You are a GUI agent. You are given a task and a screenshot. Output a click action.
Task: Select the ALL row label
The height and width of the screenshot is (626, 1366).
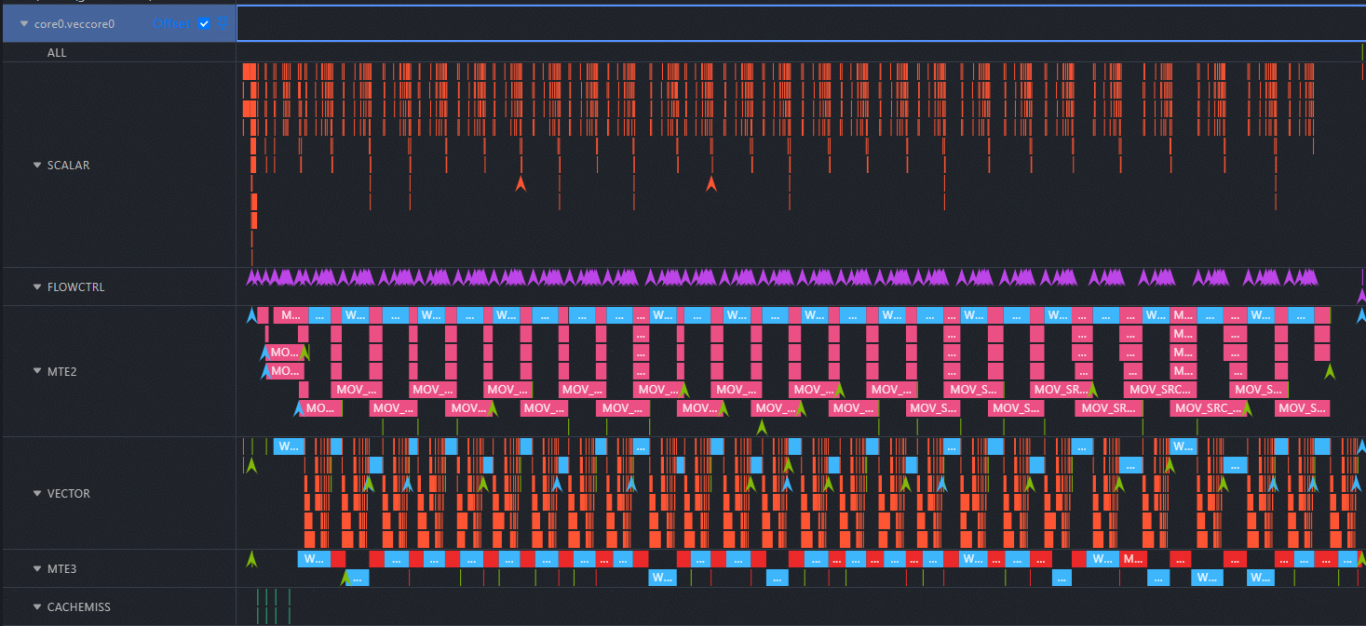pyautogui.click(x=57, y=53)
